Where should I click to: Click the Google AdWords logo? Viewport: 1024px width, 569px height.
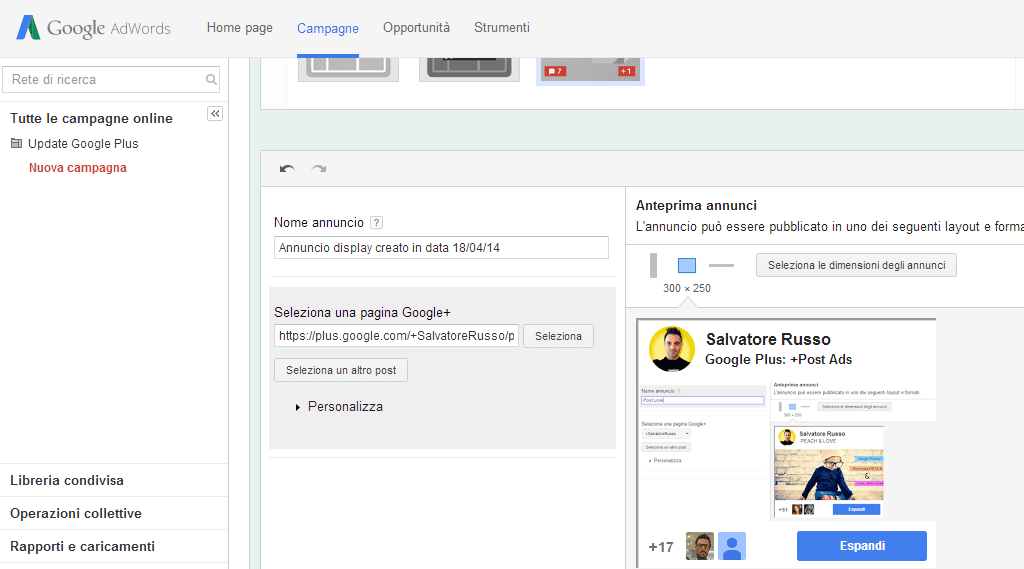click(x=93, y=28)
